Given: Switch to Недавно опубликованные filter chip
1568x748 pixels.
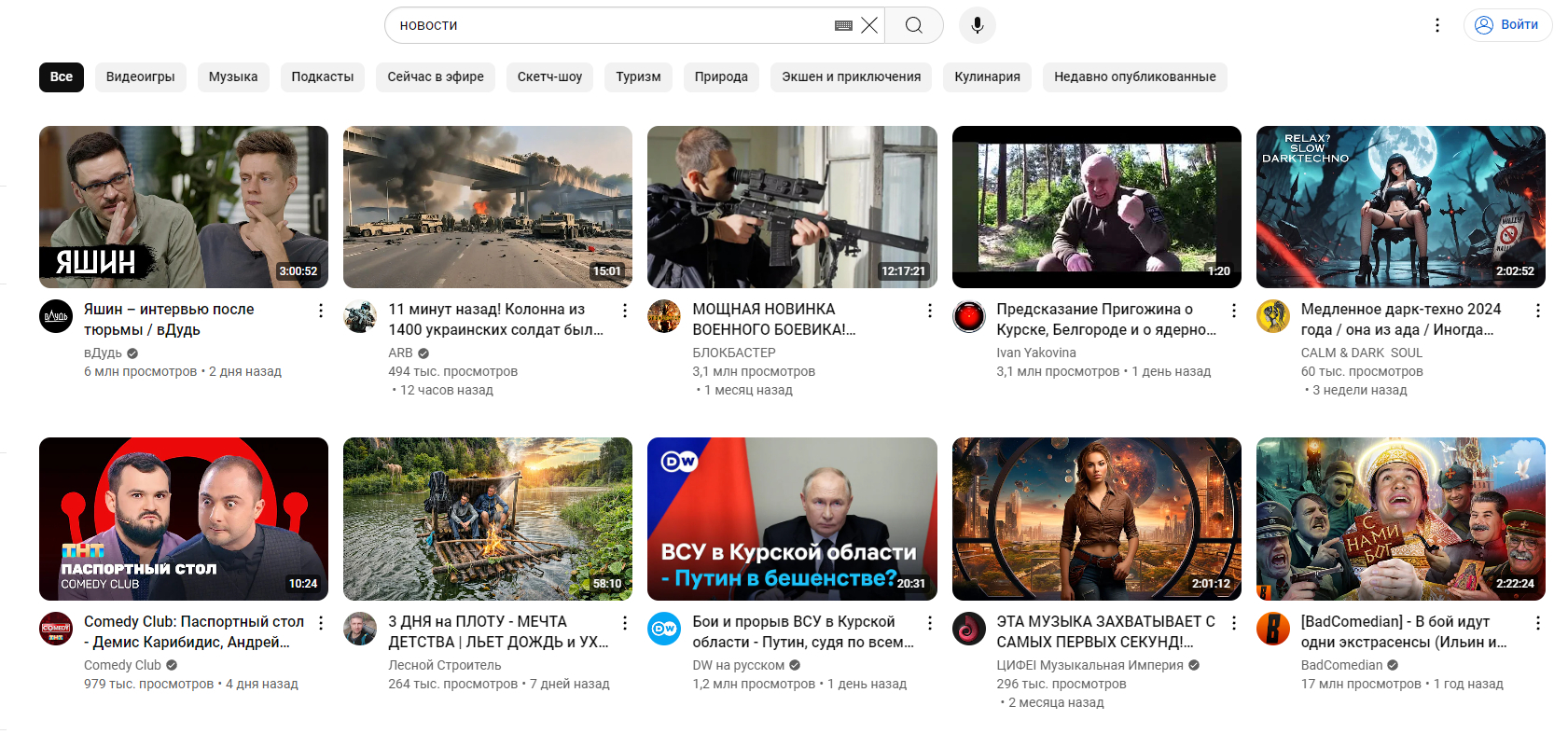Looking at the screenshot, I should 1134,76.
